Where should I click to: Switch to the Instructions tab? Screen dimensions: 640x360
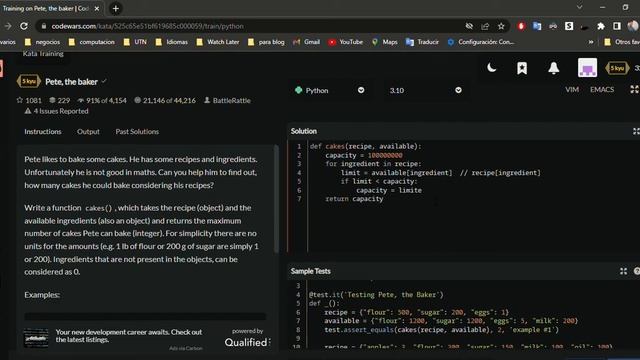pos(43,131)
